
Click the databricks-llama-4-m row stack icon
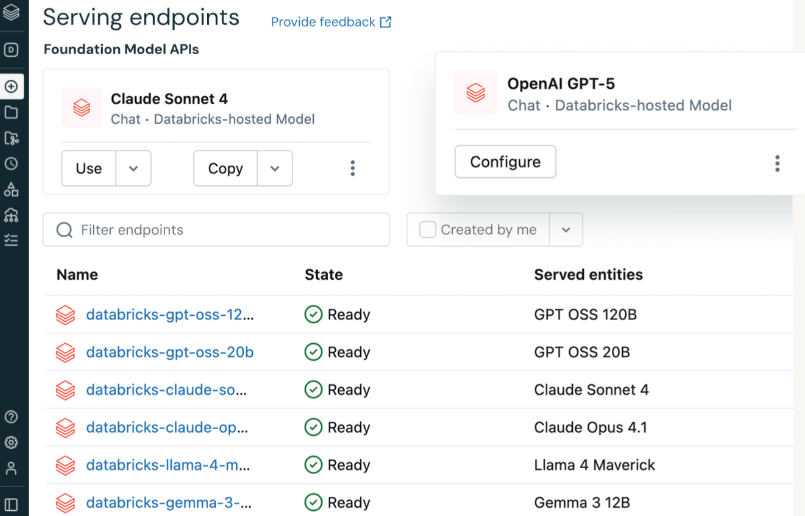point(65,465)
